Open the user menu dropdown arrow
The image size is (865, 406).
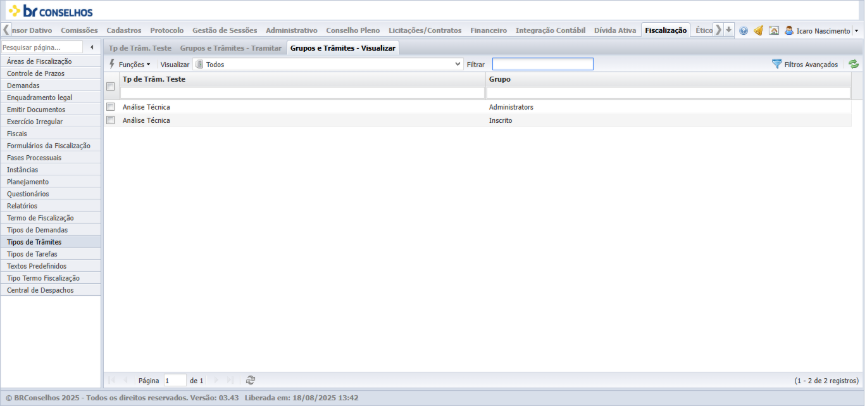tap(856, 31)
